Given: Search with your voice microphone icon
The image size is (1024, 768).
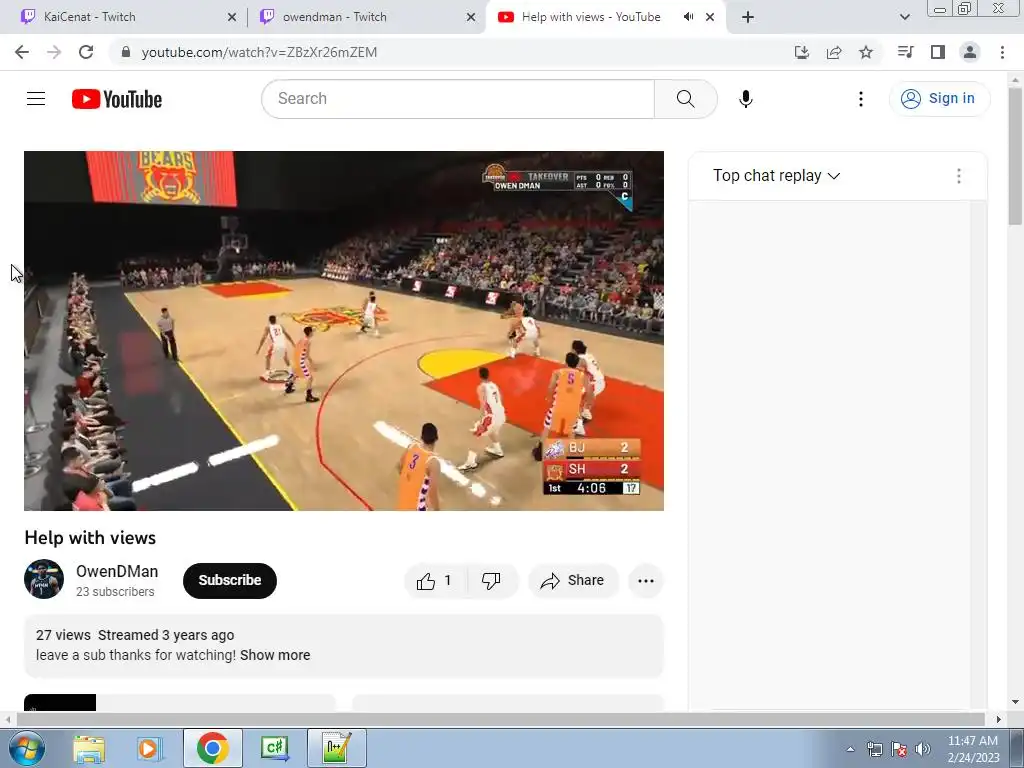Looking at the screenshot, I should (x=746, y=99).
